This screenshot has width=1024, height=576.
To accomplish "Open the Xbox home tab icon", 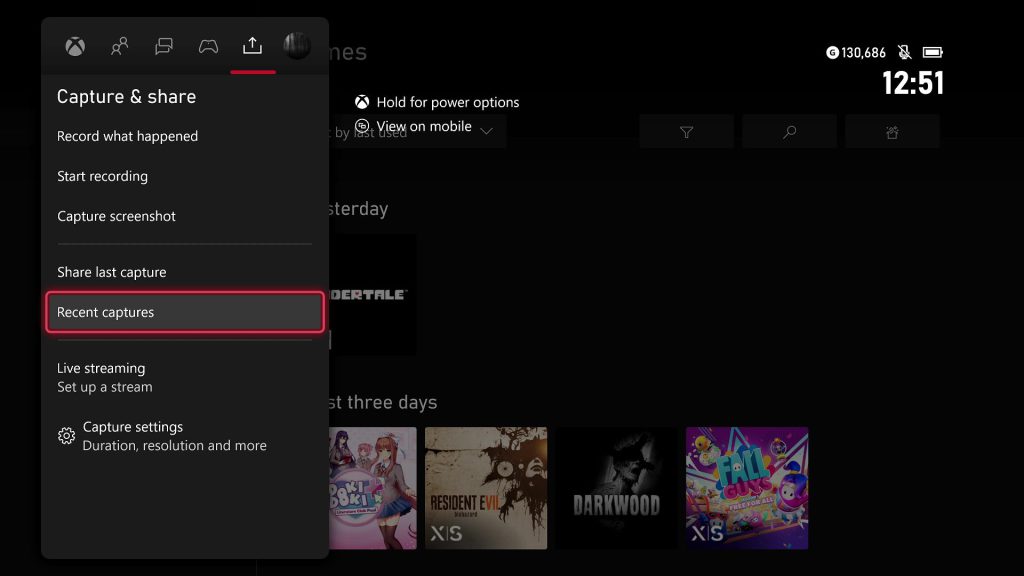I will point(75,46).
